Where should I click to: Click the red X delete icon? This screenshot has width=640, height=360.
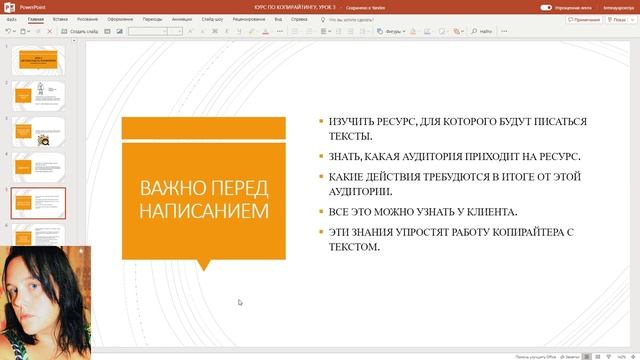tap(50, 31)
